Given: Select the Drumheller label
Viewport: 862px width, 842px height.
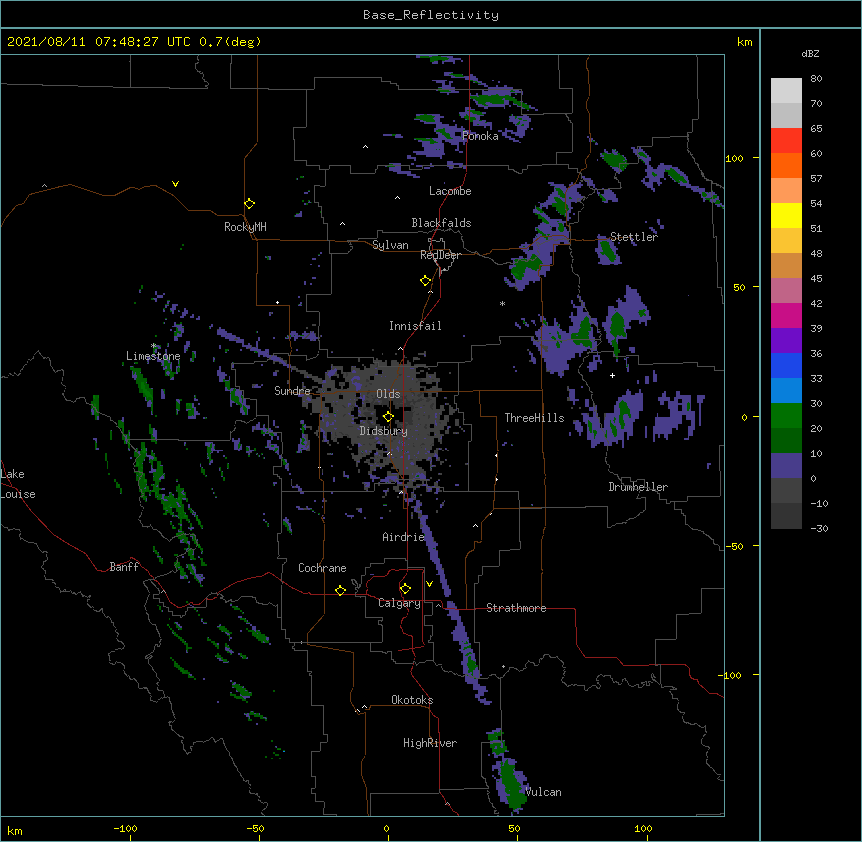Looking at the screenshot, I should [x=638, y=487].
